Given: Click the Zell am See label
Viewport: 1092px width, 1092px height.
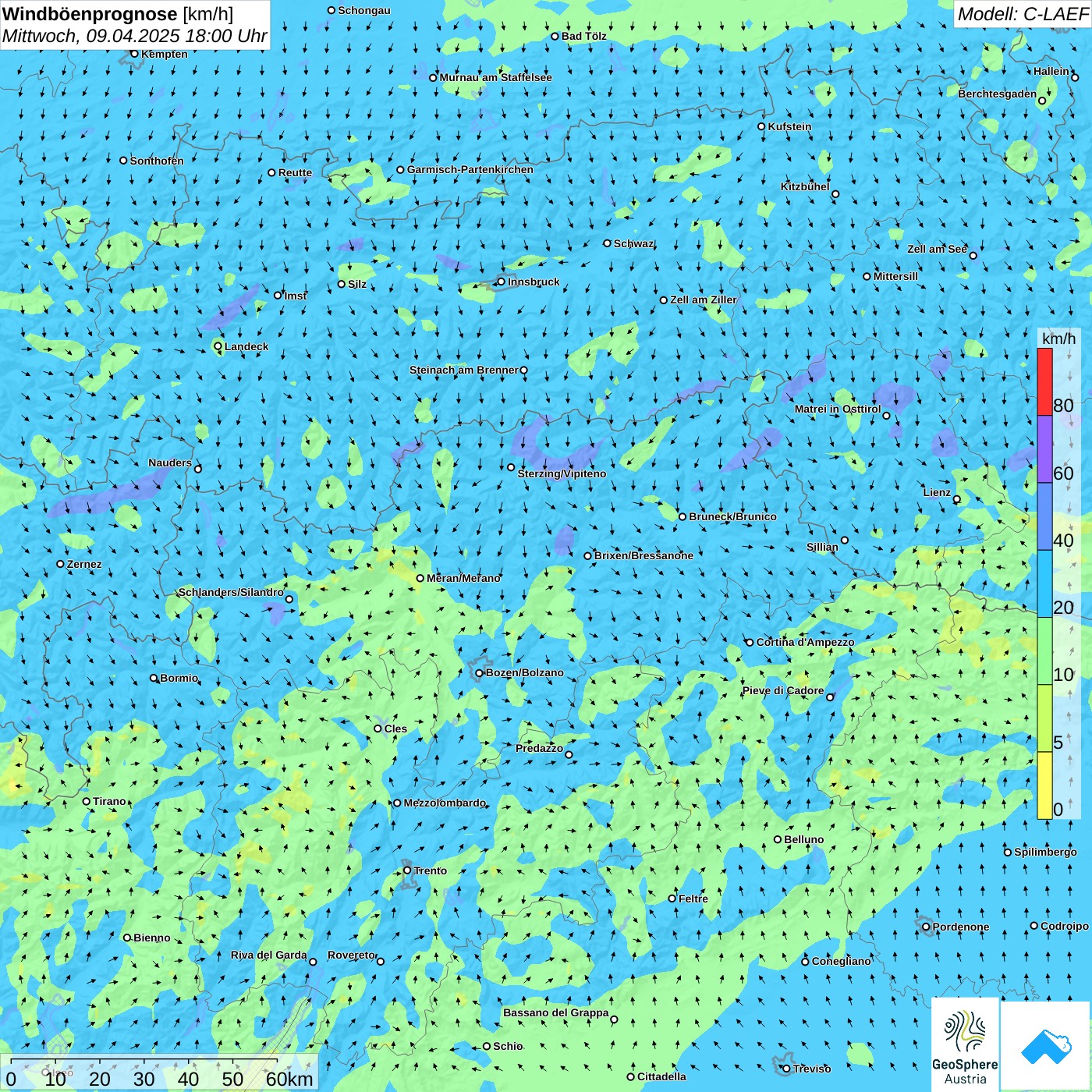Looking at the screenshot, I should point(937,249).
